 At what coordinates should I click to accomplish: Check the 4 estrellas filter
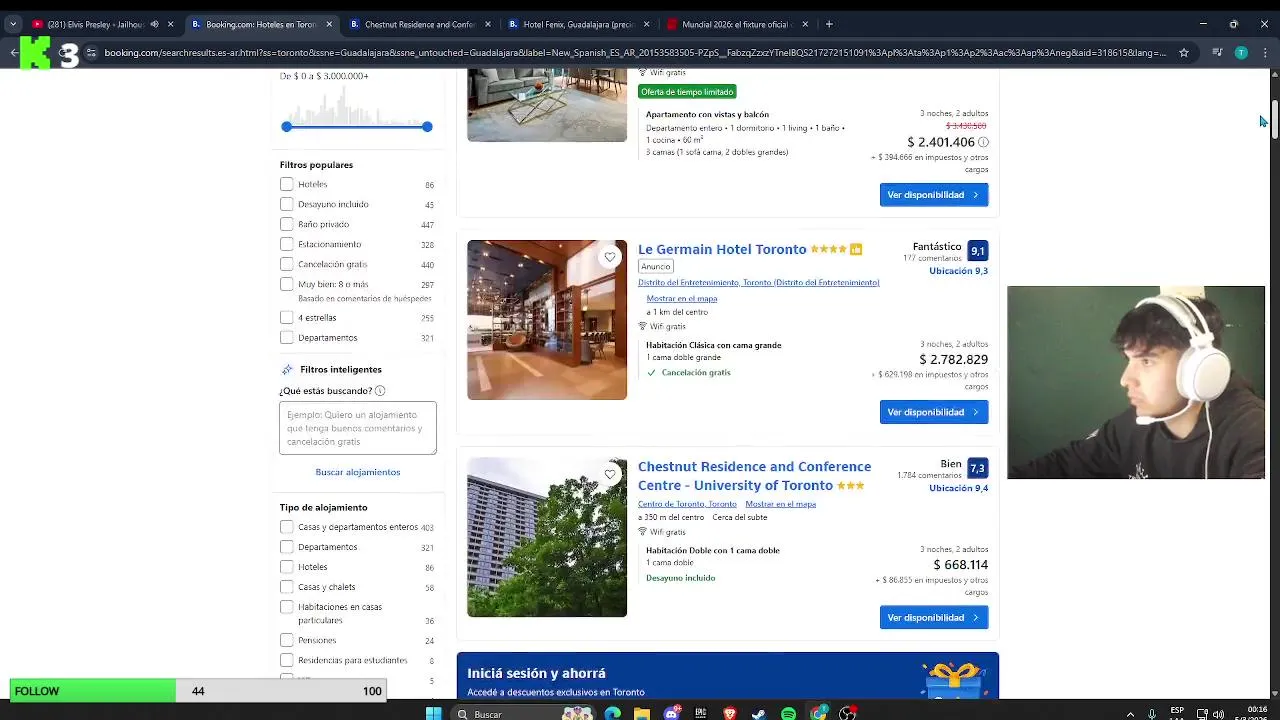pyautogui.click(x=287, y=317)
